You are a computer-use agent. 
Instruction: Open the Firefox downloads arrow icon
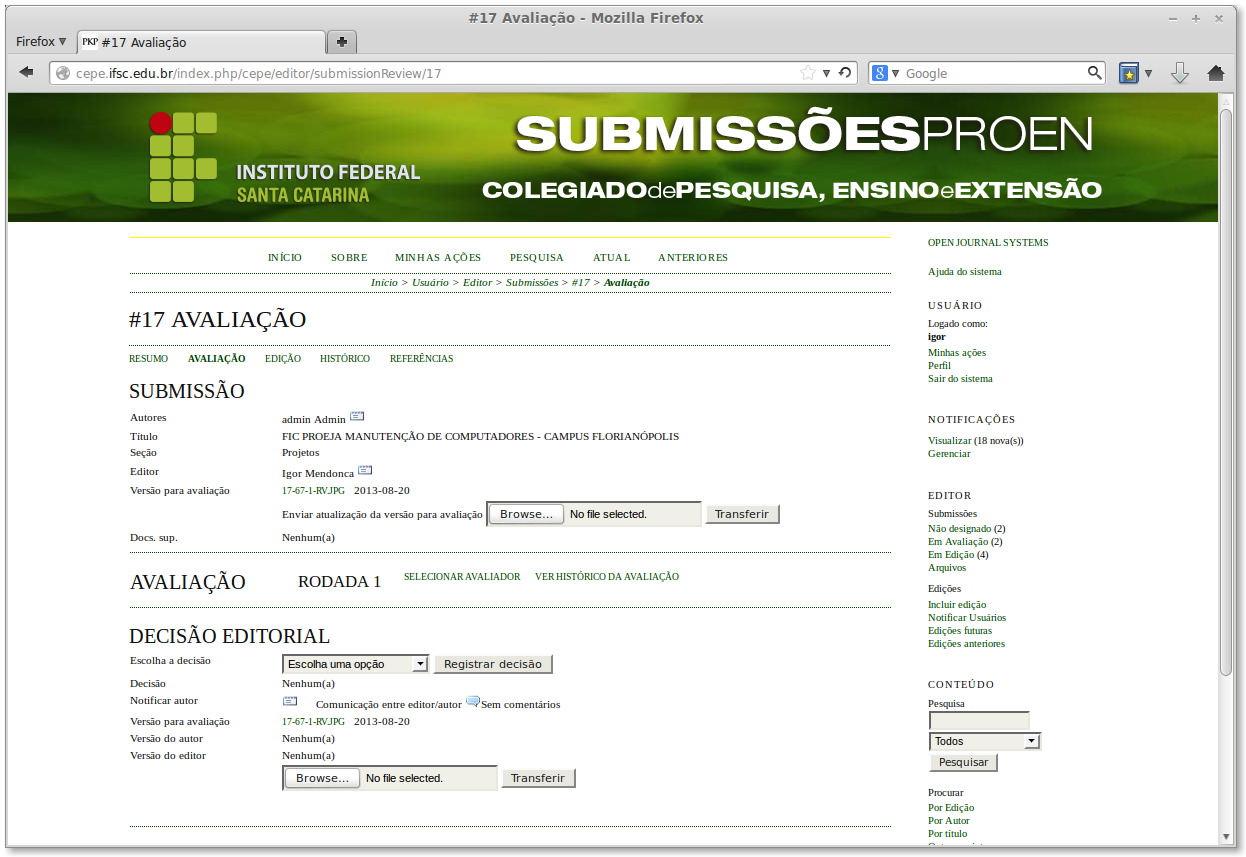click(x=1180, y=73)
